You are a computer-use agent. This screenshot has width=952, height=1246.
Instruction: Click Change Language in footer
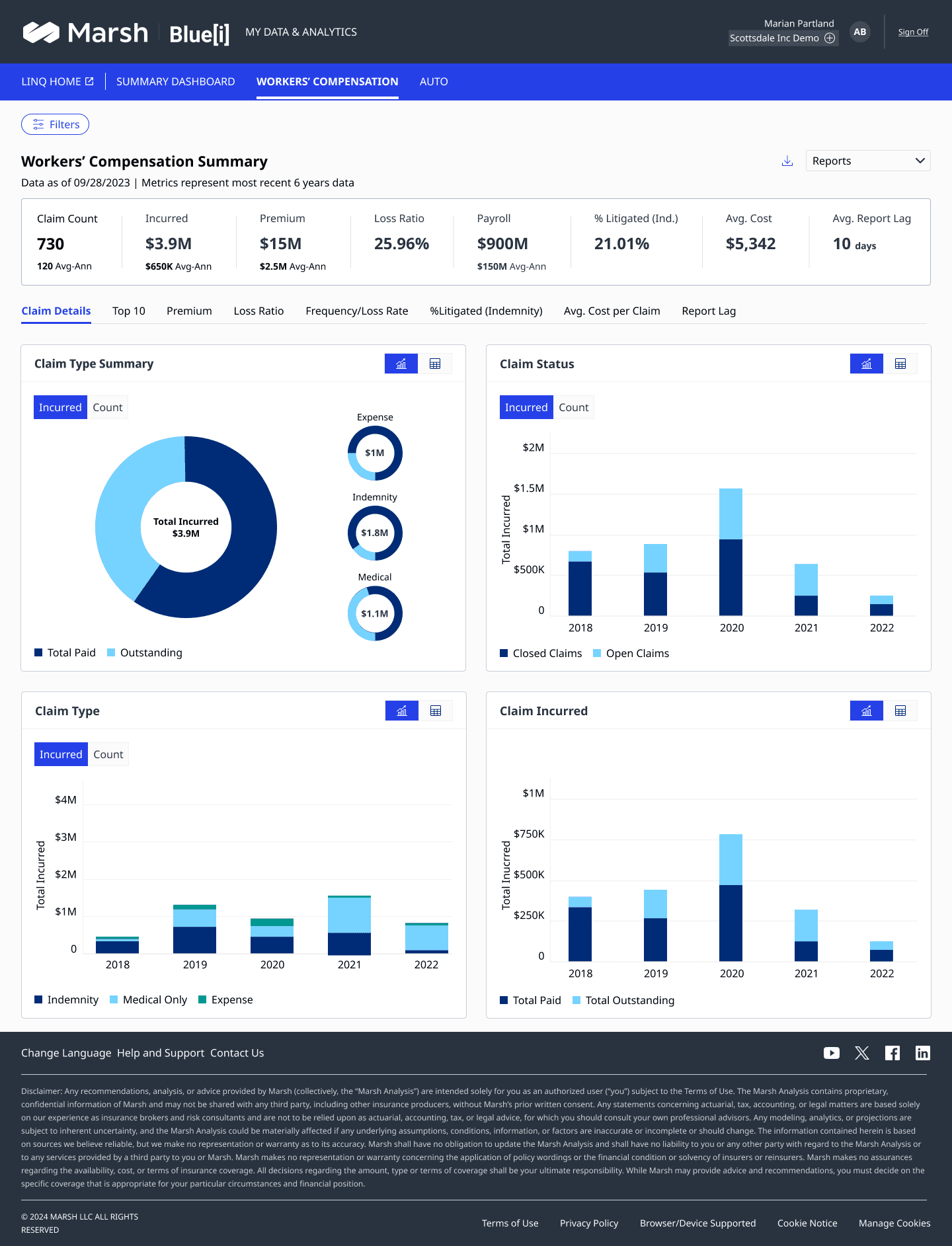pyautogui.click(x=66, y=1053)
